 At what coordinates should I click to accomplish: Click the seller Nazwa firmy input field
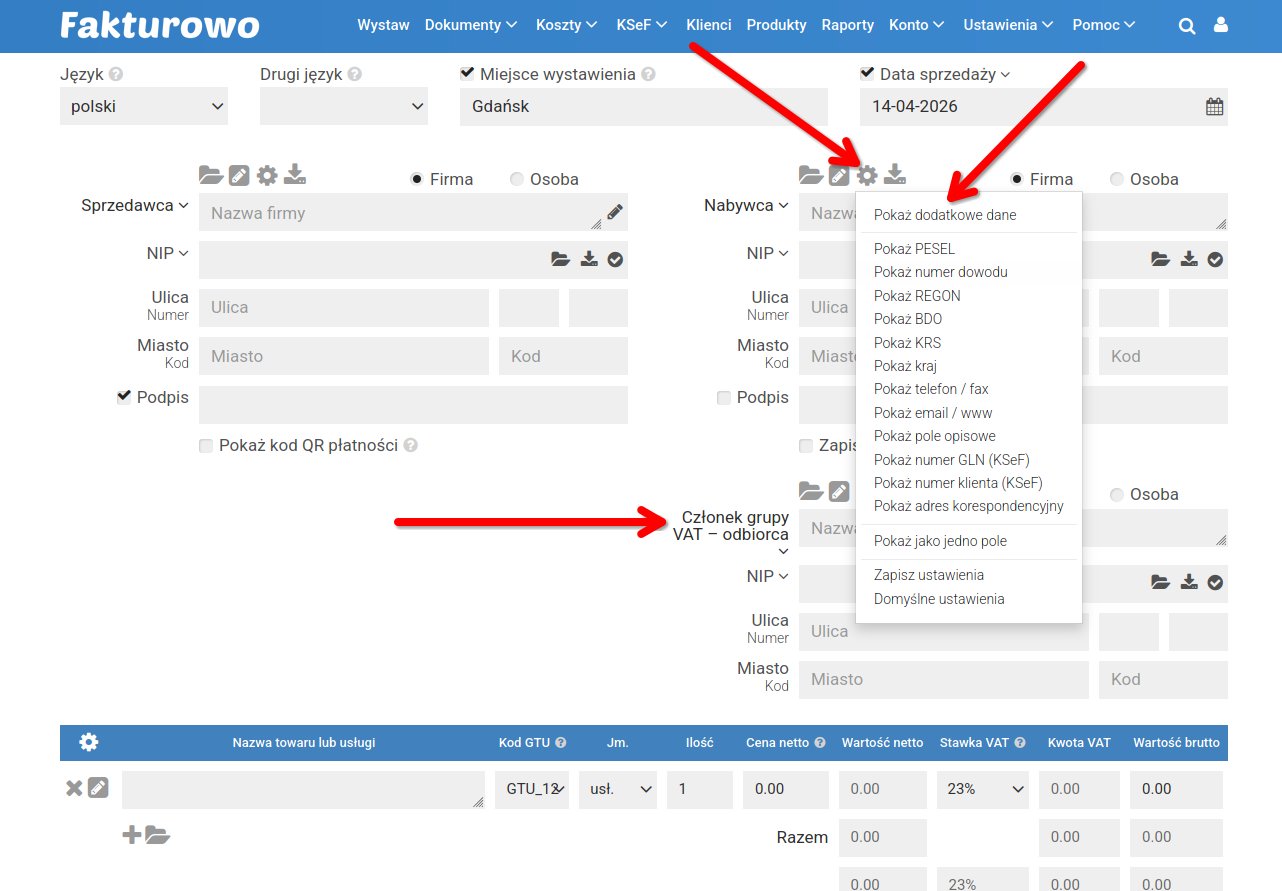[x=400, y=213]
